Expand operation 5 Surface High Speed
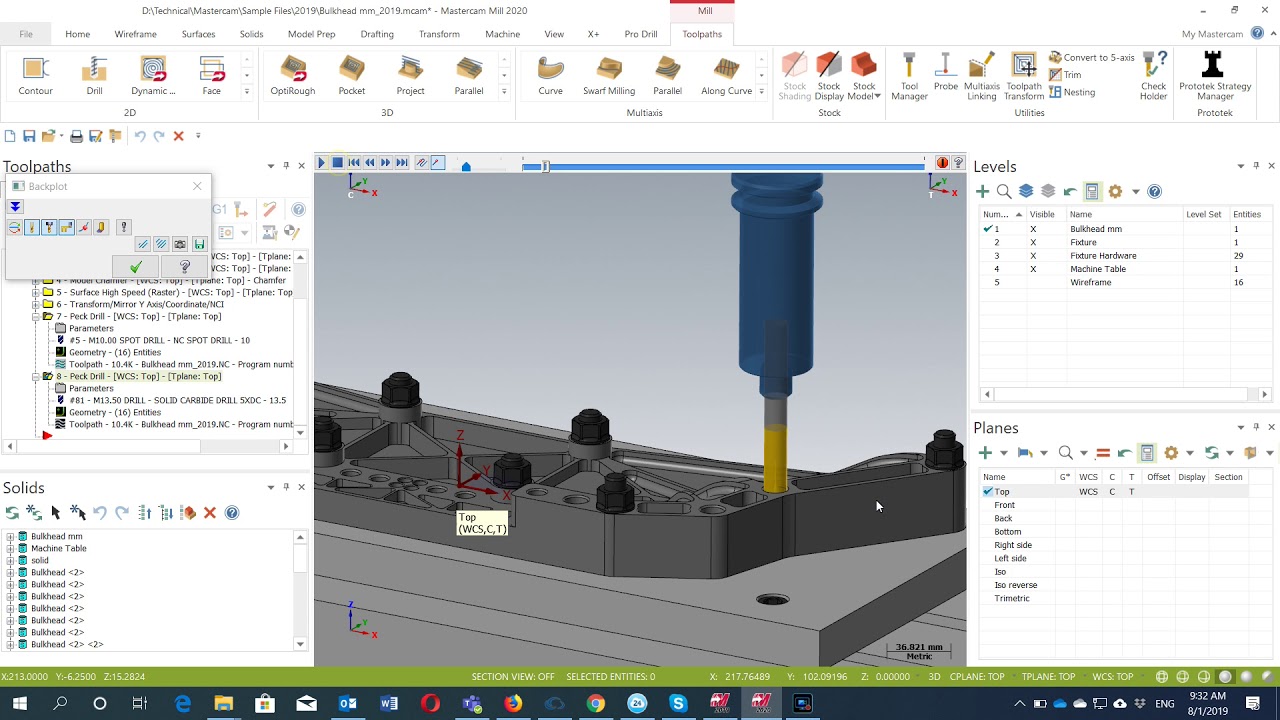The image size is (1280, 720). (x=36, y=292)
